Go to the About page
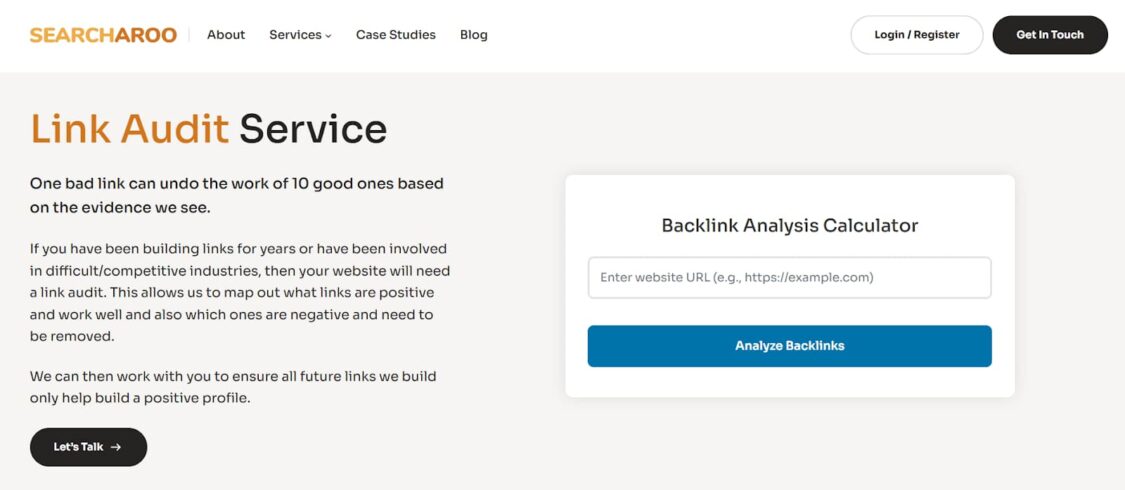Viewport: 1125px width, 490px height. point(226,34)
